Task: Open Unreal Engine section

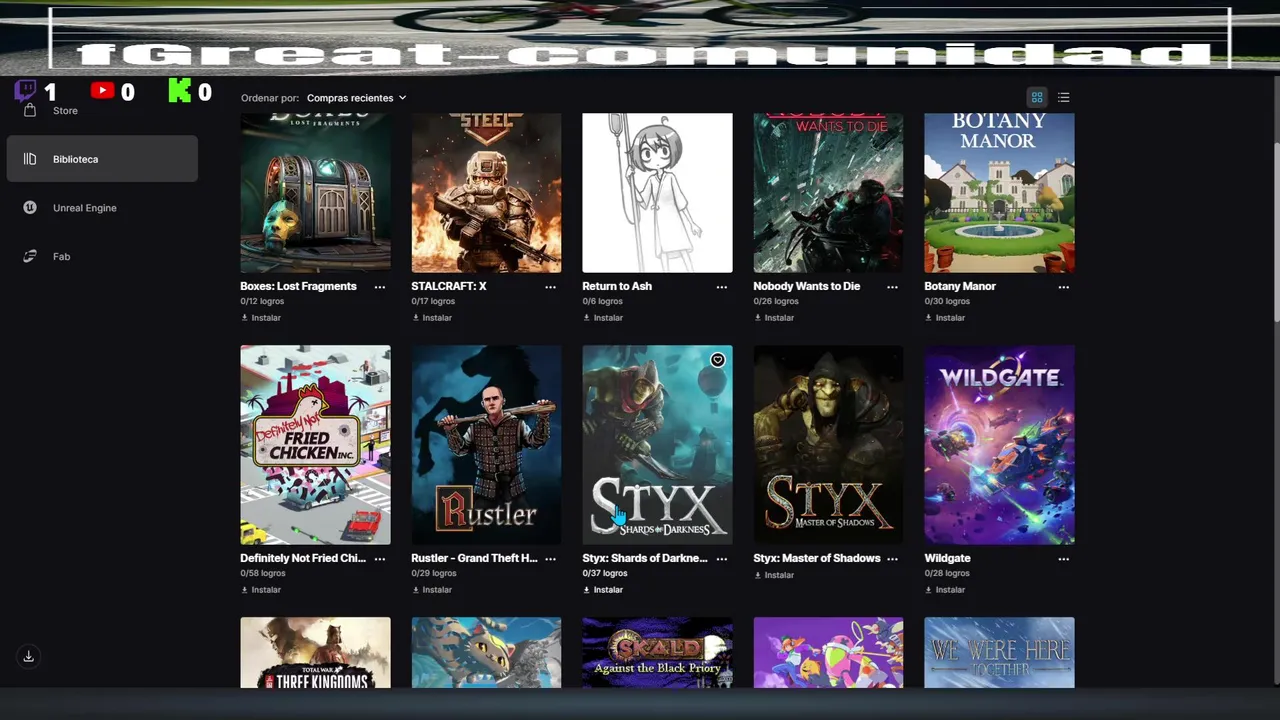Action: tap(102, 208)
